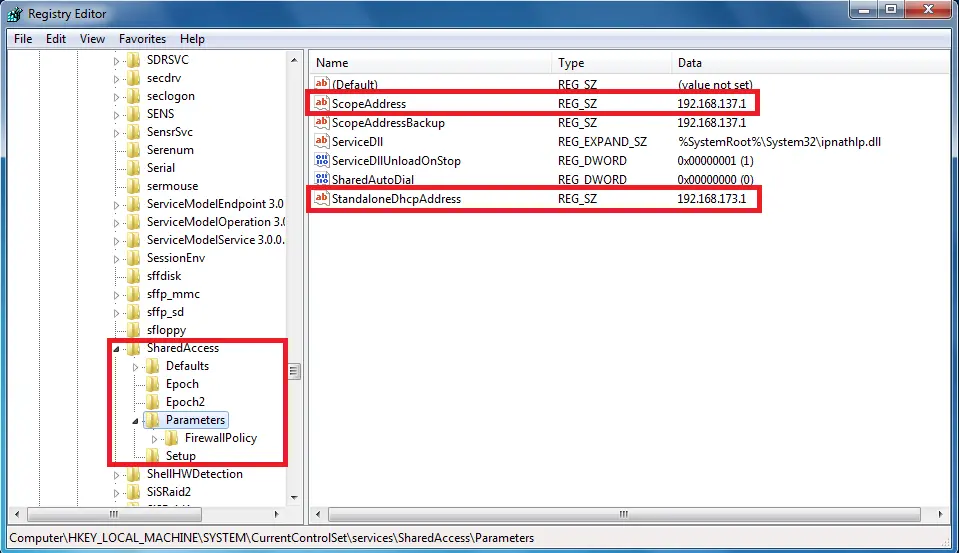Viewport: 959px width, 553px height.
Task: Select the ServiceModelOperation key label
Action: coord(216,221)
